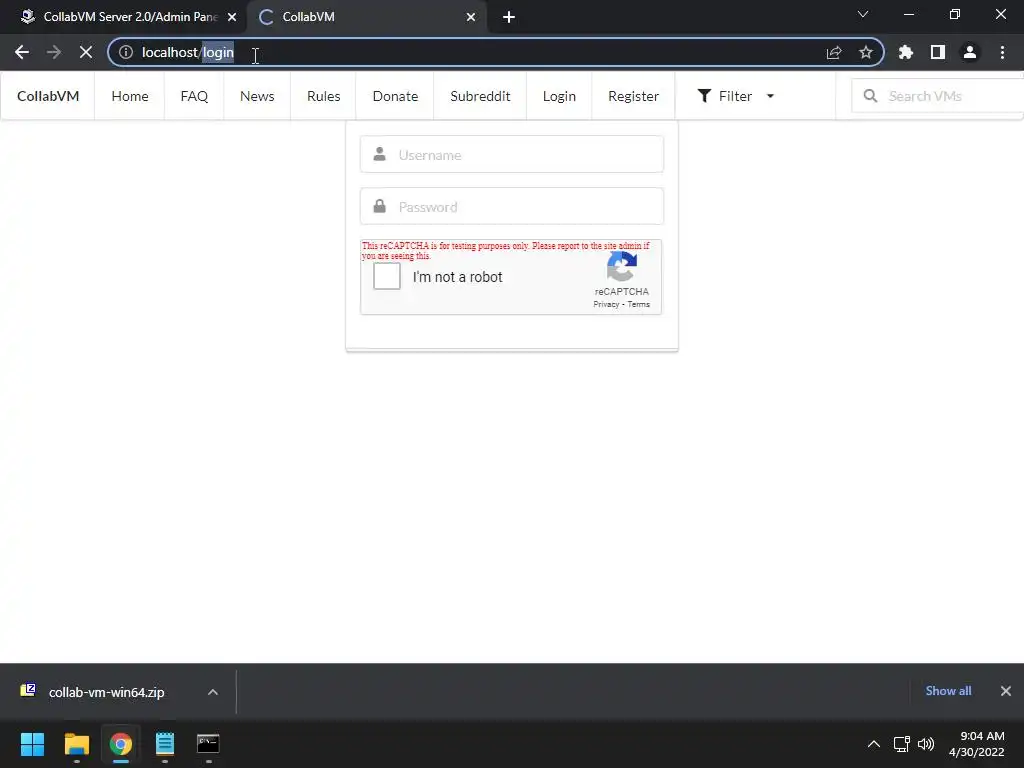
Task: Go to the Home page
Action: pyautogui.click(x=130, y=96)
